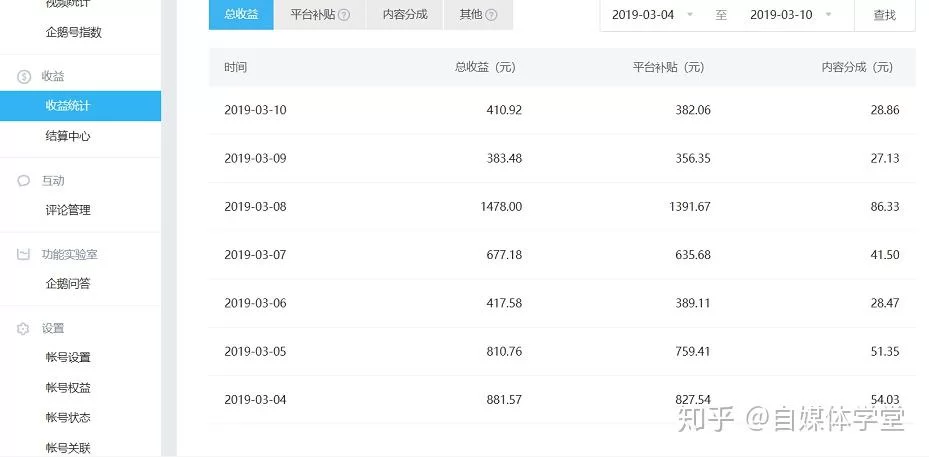
Task: Click the 互动 speech bubble icon
Action: pos(23,181)
